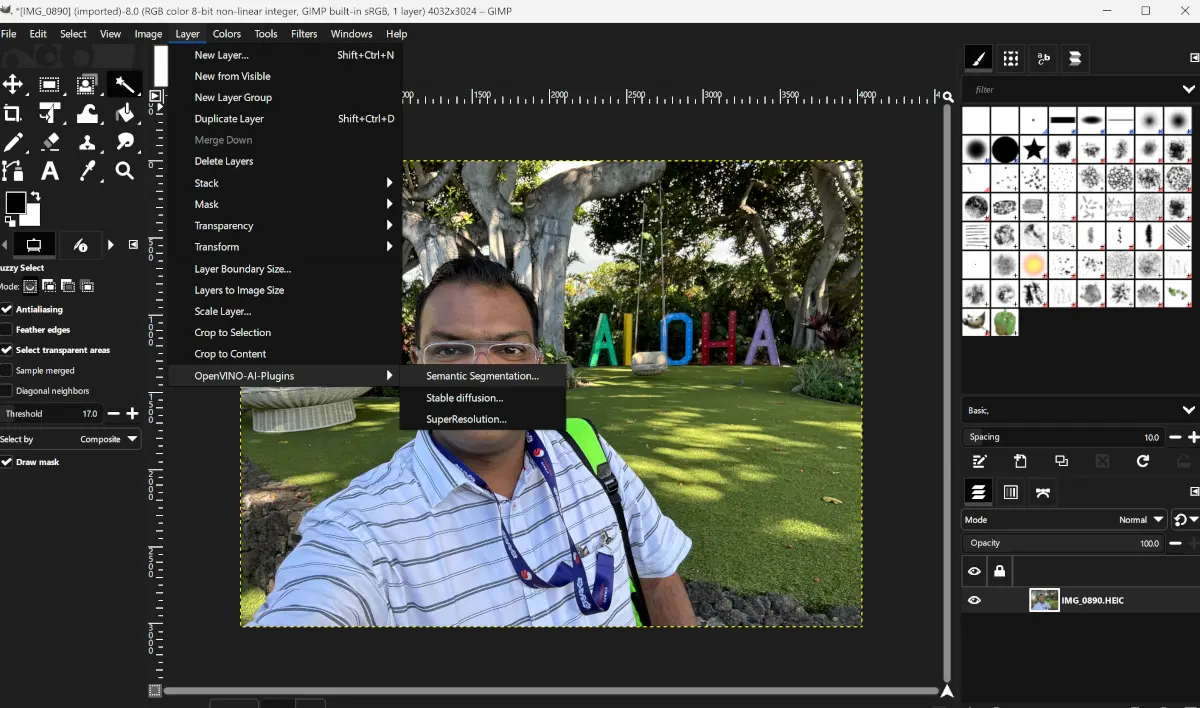
Task: Open the Fonts tab in right dock
Action: (x=1043, y=58)
